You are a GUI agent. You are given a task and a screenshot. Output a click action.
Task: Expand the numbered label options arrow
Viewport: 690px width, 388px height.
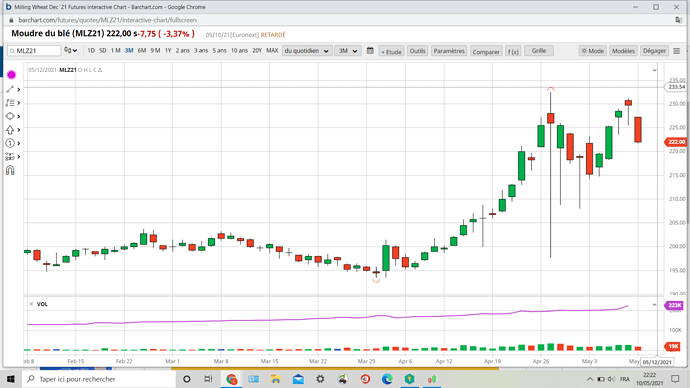(x=19, y=143)
